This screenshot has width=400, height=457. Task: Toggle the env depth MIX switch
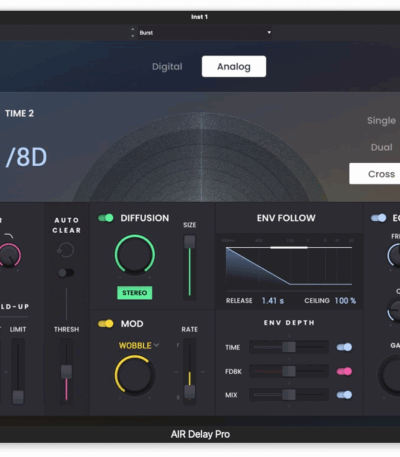click(344, 395)
